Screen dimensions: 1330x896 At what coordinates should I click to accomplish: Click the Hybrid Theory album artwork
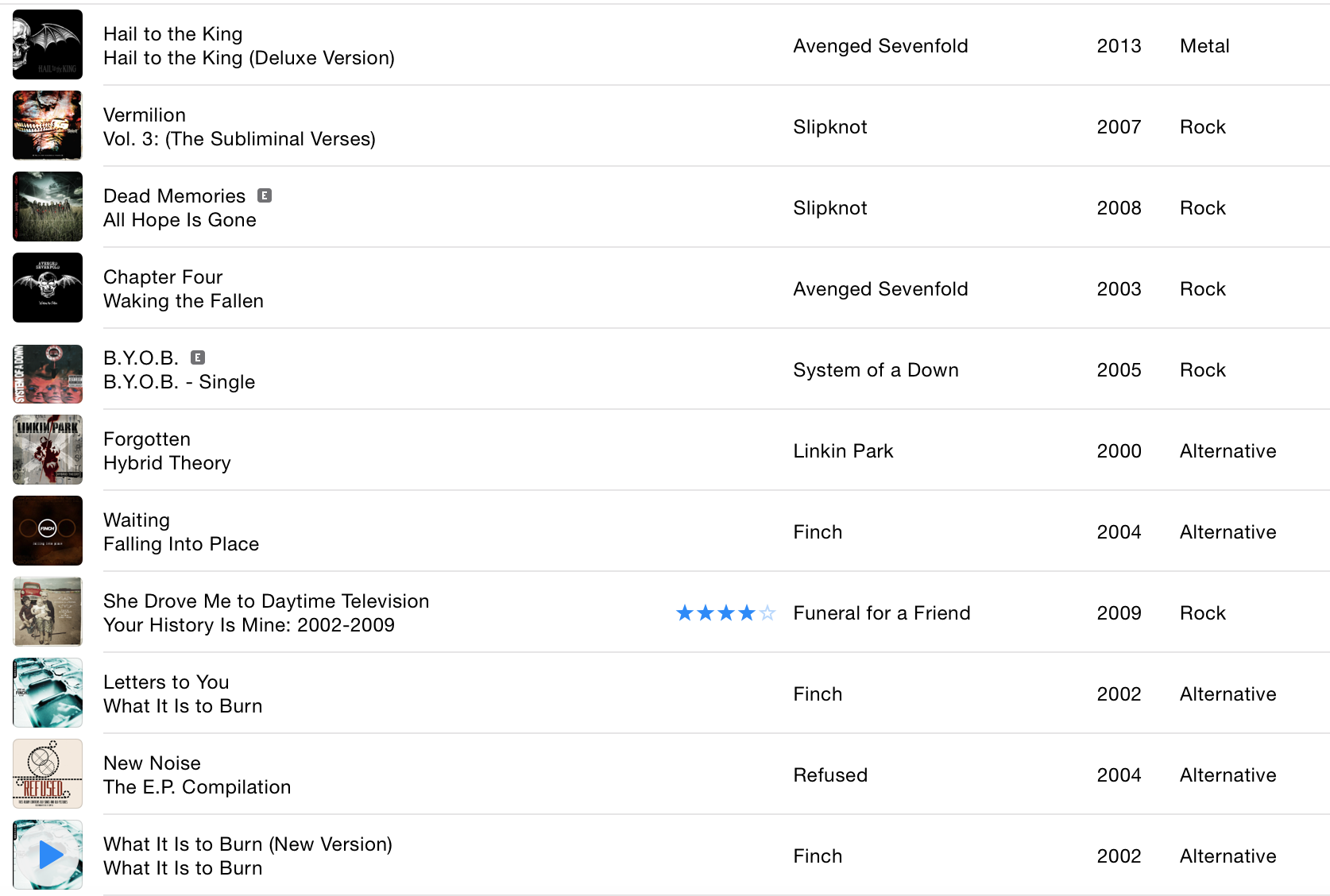tap(48, 450)
